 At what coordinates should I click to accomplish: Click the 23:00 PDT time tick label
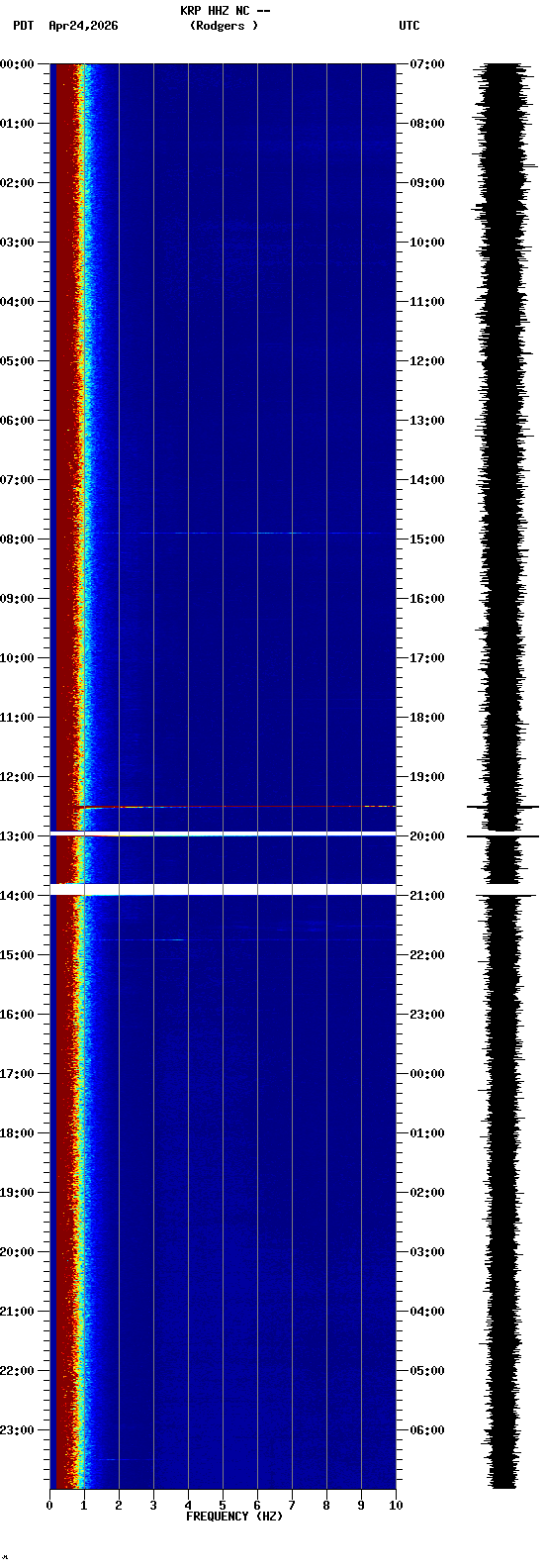tap(17, 1430)
